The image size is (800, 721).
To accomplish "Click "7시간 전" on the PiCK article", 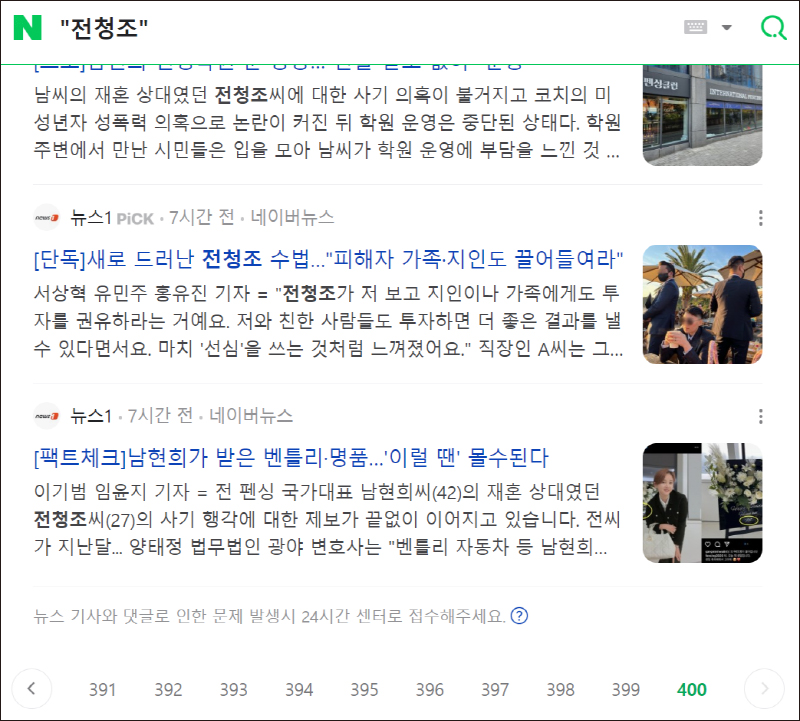I will point(202,217).
